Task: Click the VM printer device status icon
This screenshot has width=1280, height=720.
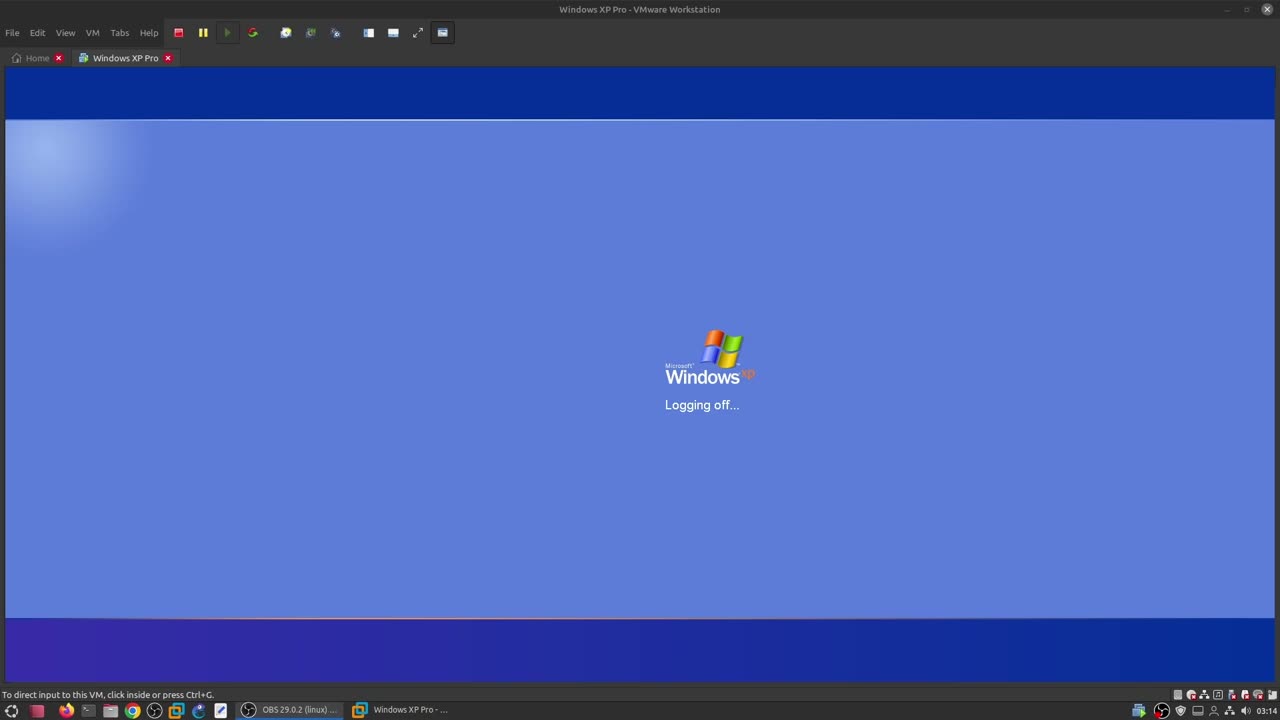Action: (x=1245, y=695)
